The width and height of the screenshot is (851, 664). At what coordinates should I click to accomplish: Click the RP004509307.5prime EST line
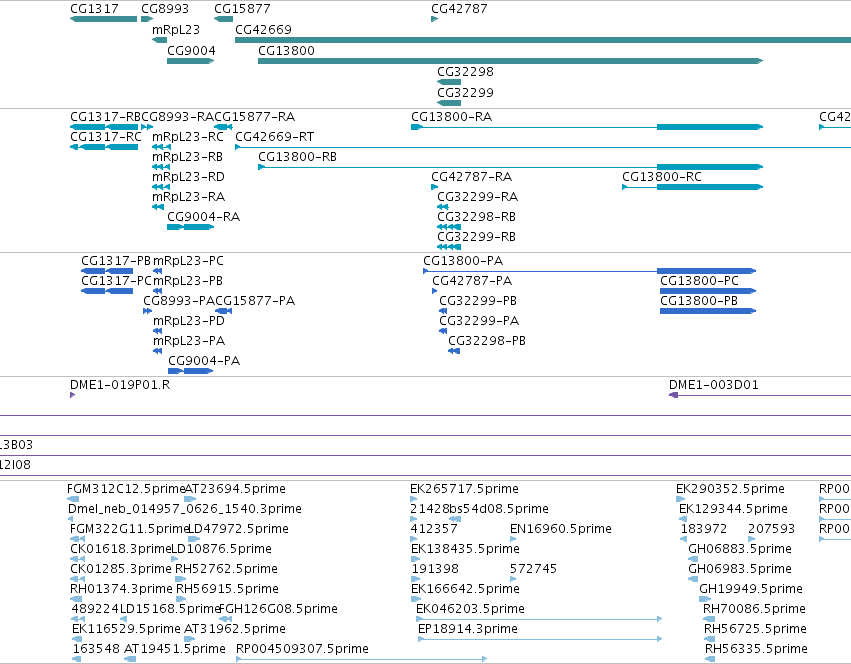point(361,659)
